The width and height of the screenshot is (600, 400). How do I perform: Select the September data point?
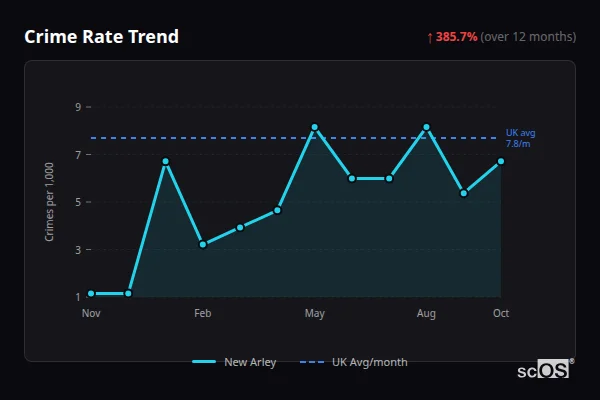[464, 193]
